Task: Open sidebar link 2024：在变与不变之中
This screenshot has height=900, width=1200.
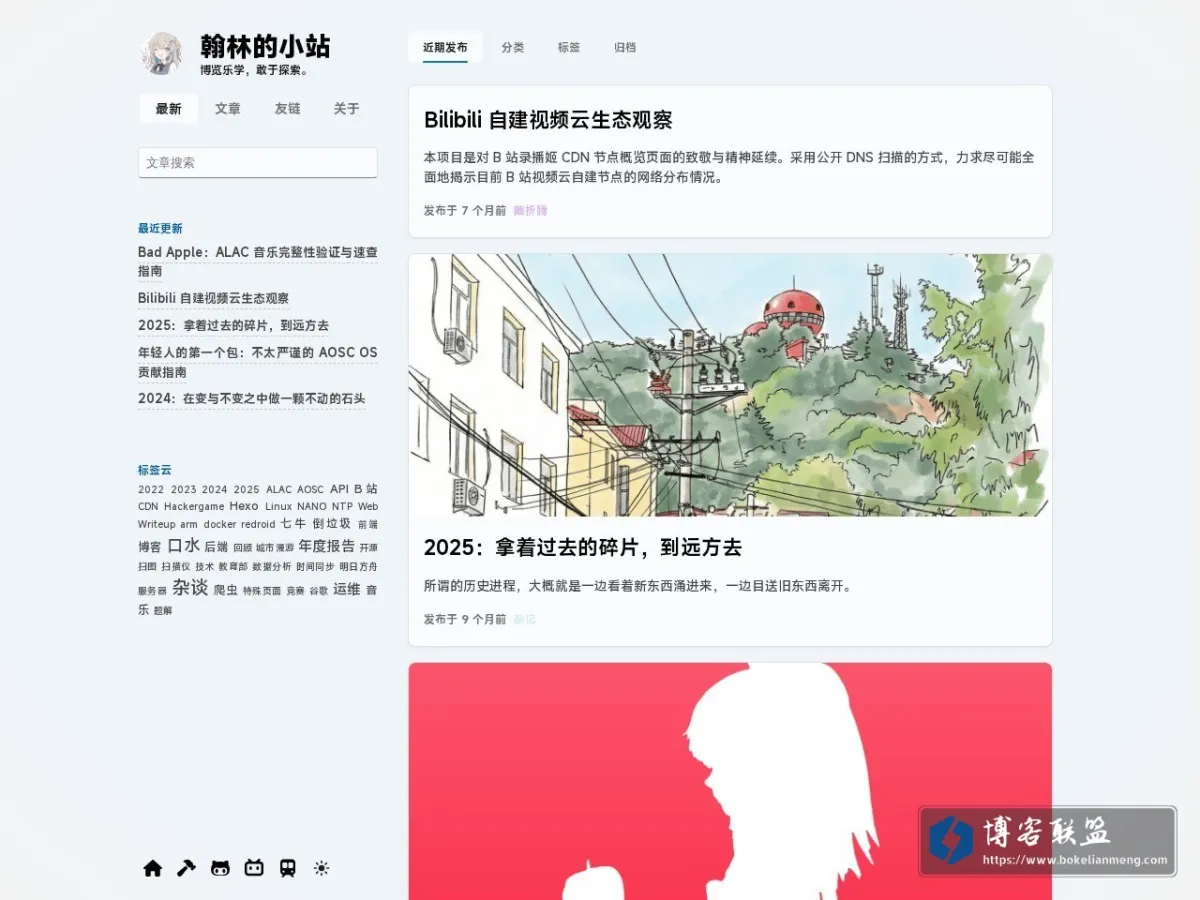Action: [x=252, y=398]
